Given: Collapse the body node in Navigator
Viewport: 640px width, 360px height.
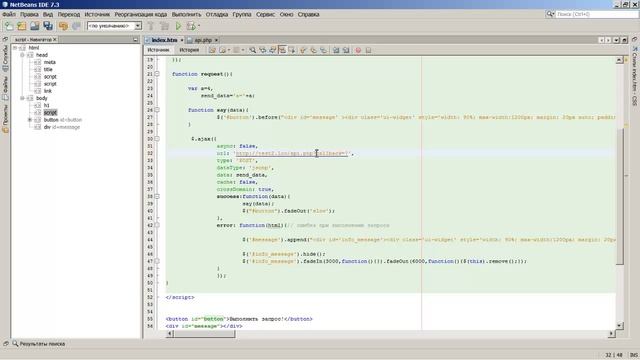Looking at the screenshot, I should [22, 98].
